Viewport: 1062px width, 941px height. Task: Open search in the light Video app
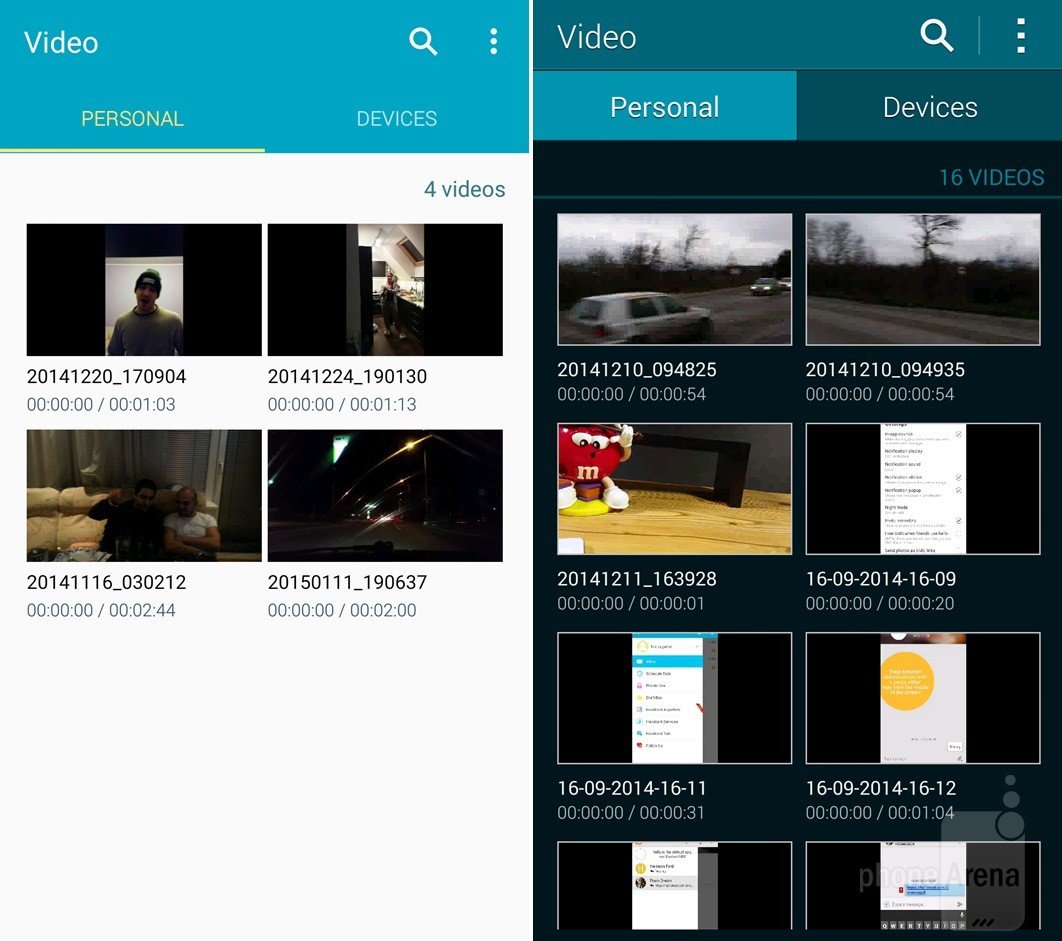pos(423,41)
